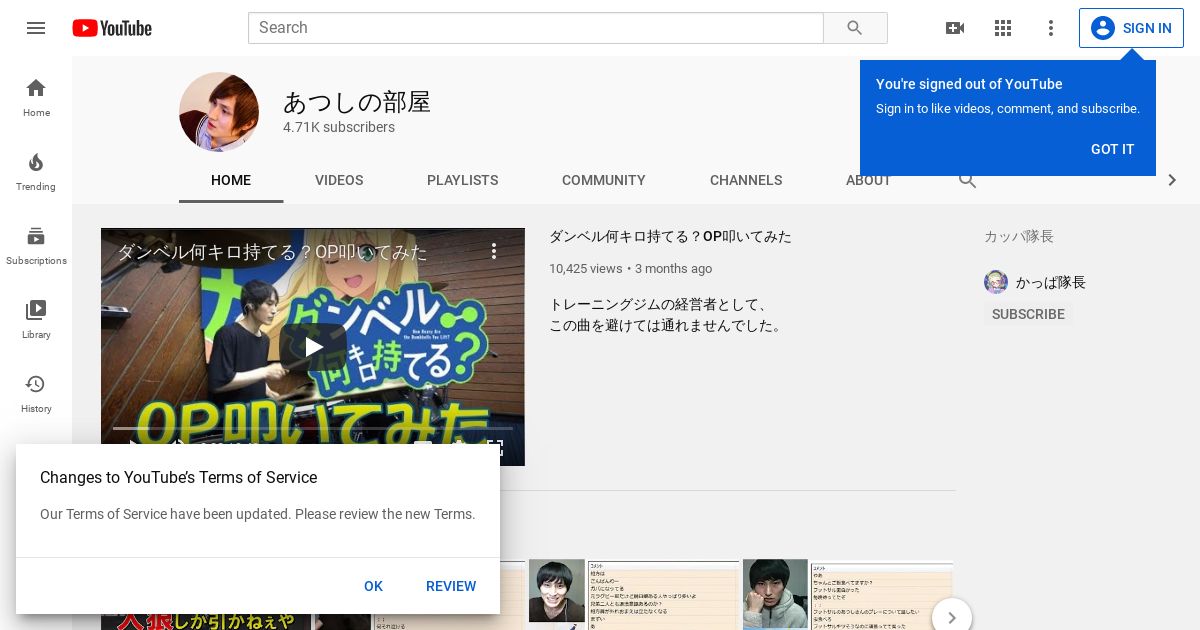Screen dimensions: 1200x630
Task: Switch to the COMMUNITY tab
Action: pos(604,180)
